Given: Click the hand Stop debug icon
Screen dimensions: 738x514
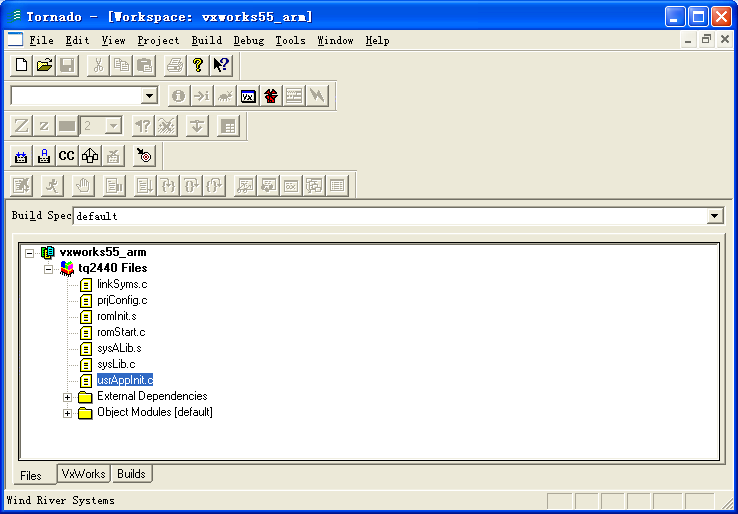Looking at the screenshot, I should pos(83,185).
